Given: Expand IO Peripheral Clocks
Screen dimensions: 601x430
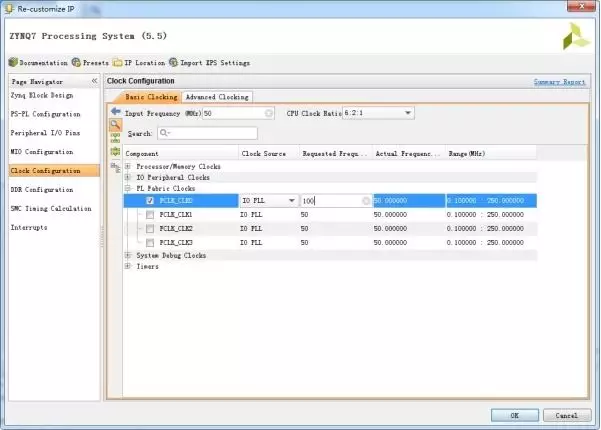Looking at the screenshot, I should (128, 177).
